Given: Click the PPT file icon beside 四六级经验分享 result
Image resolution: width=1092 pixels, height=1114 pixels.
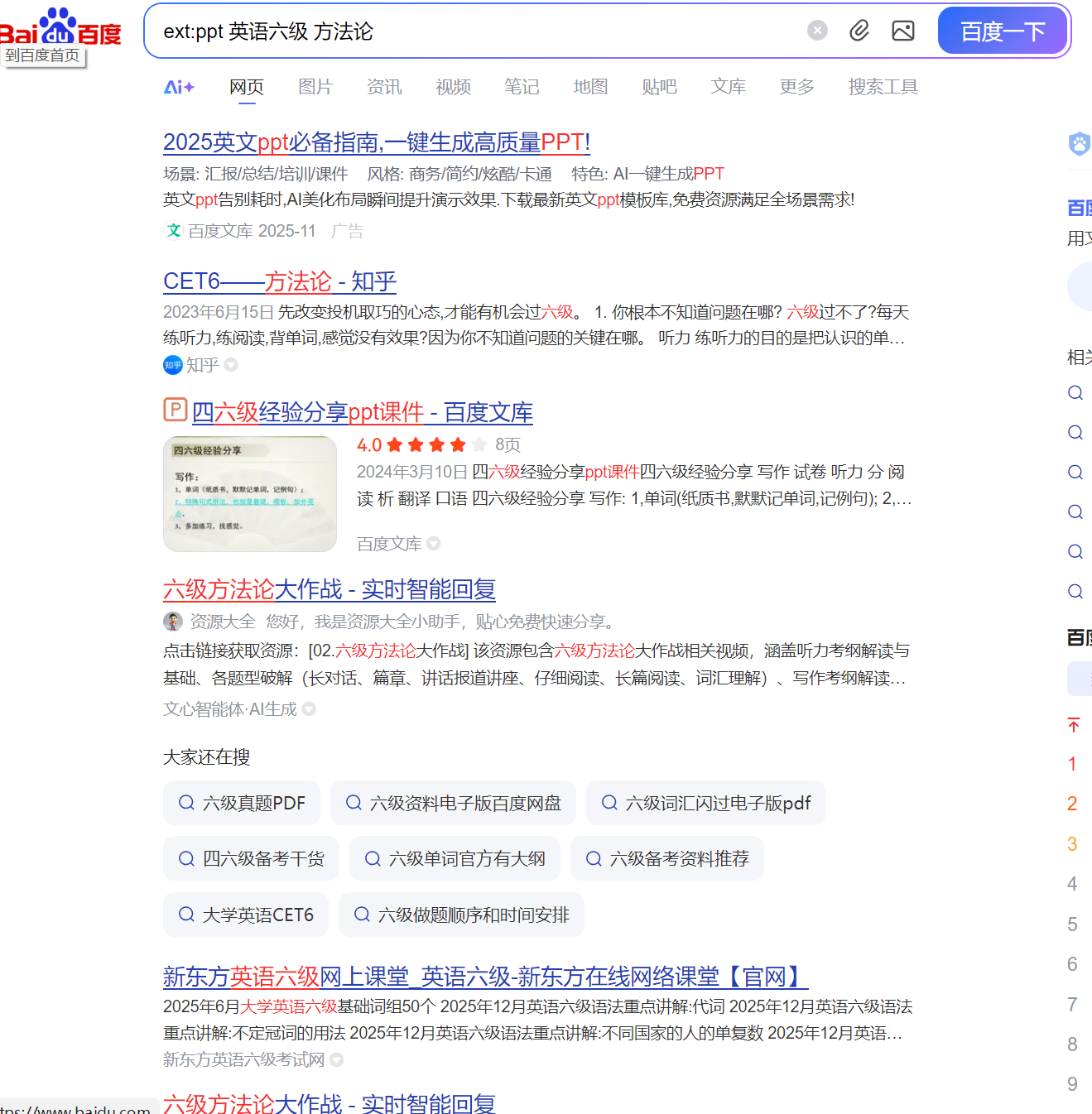Looking at the screenshot, I should tap(175, 411).
